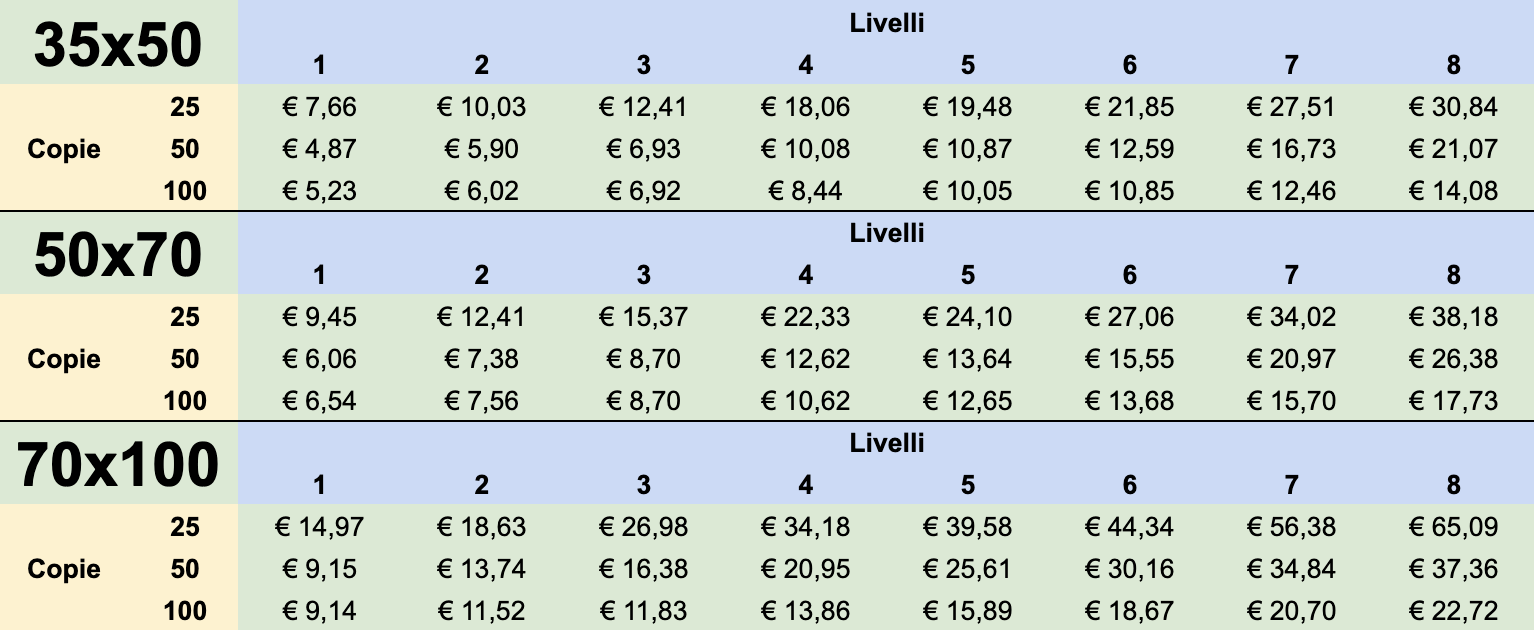Click the 35x50 format title cell

pyautogui.click(x=118, y=45)
